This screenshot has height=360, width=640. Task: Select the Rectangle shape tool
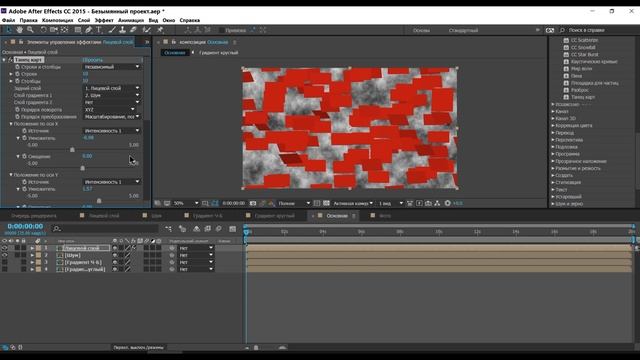pos(78,30)
